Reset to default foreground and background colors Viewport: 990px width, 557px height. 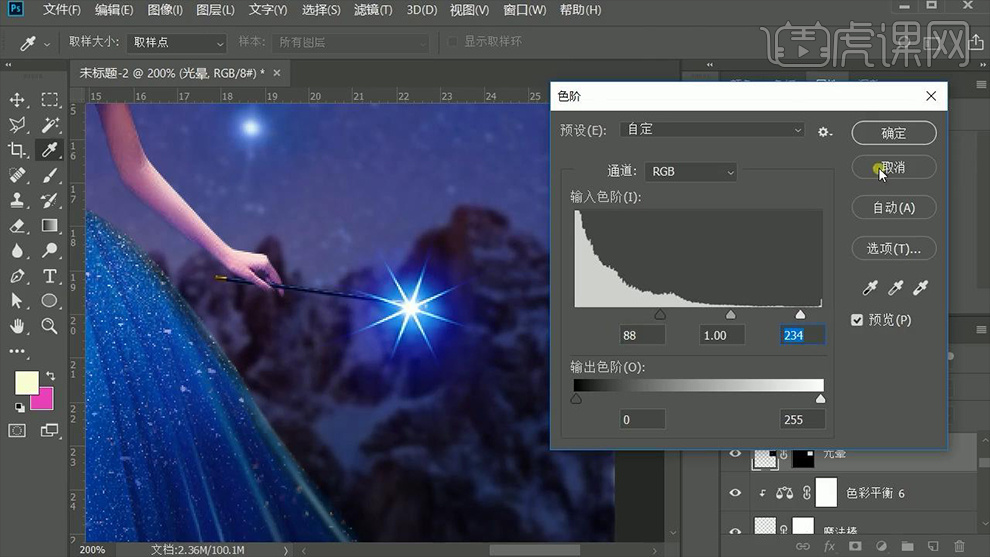click(20, 407)
